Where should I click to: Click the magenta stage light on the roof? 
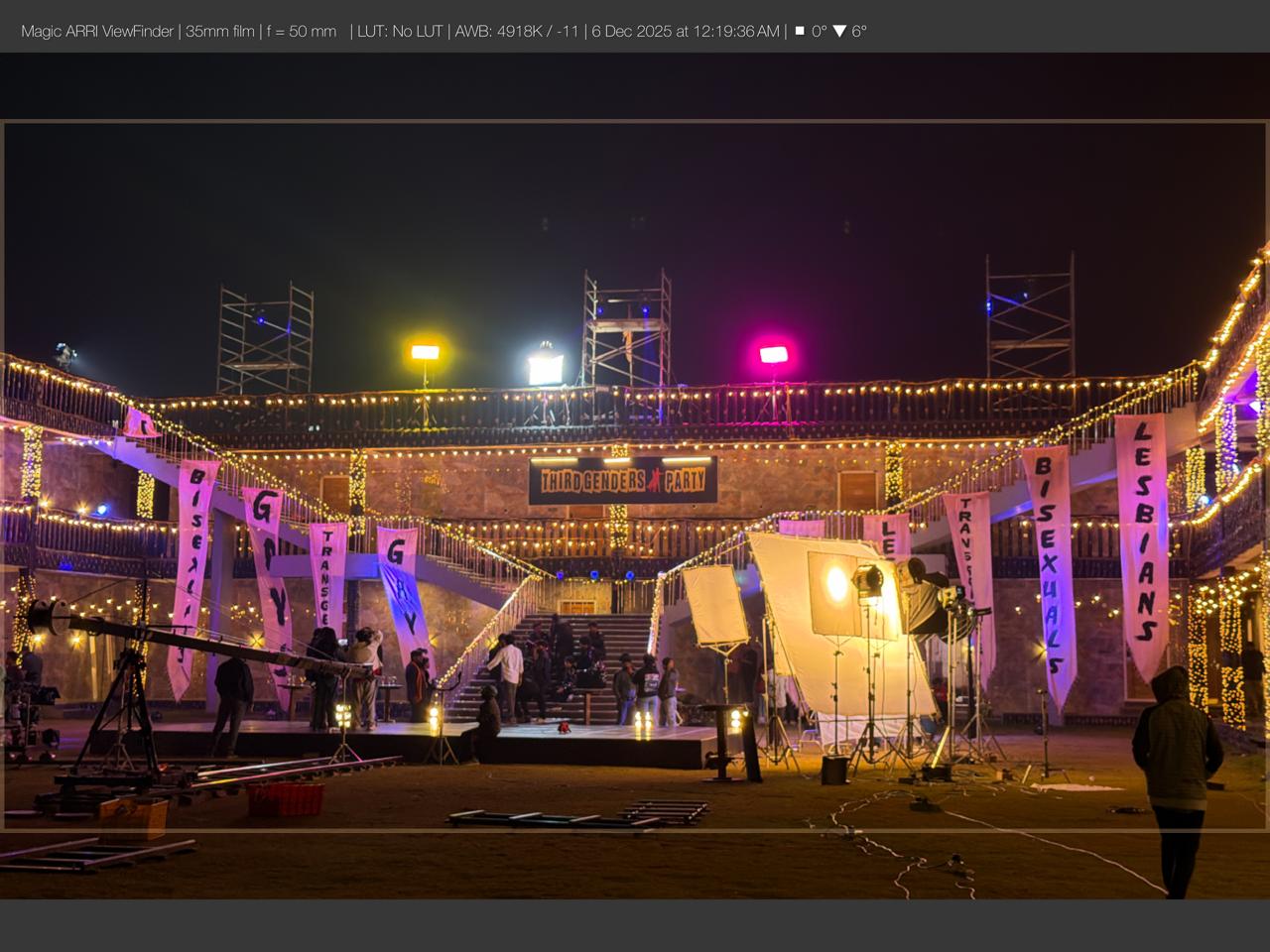tap(773, 354)
